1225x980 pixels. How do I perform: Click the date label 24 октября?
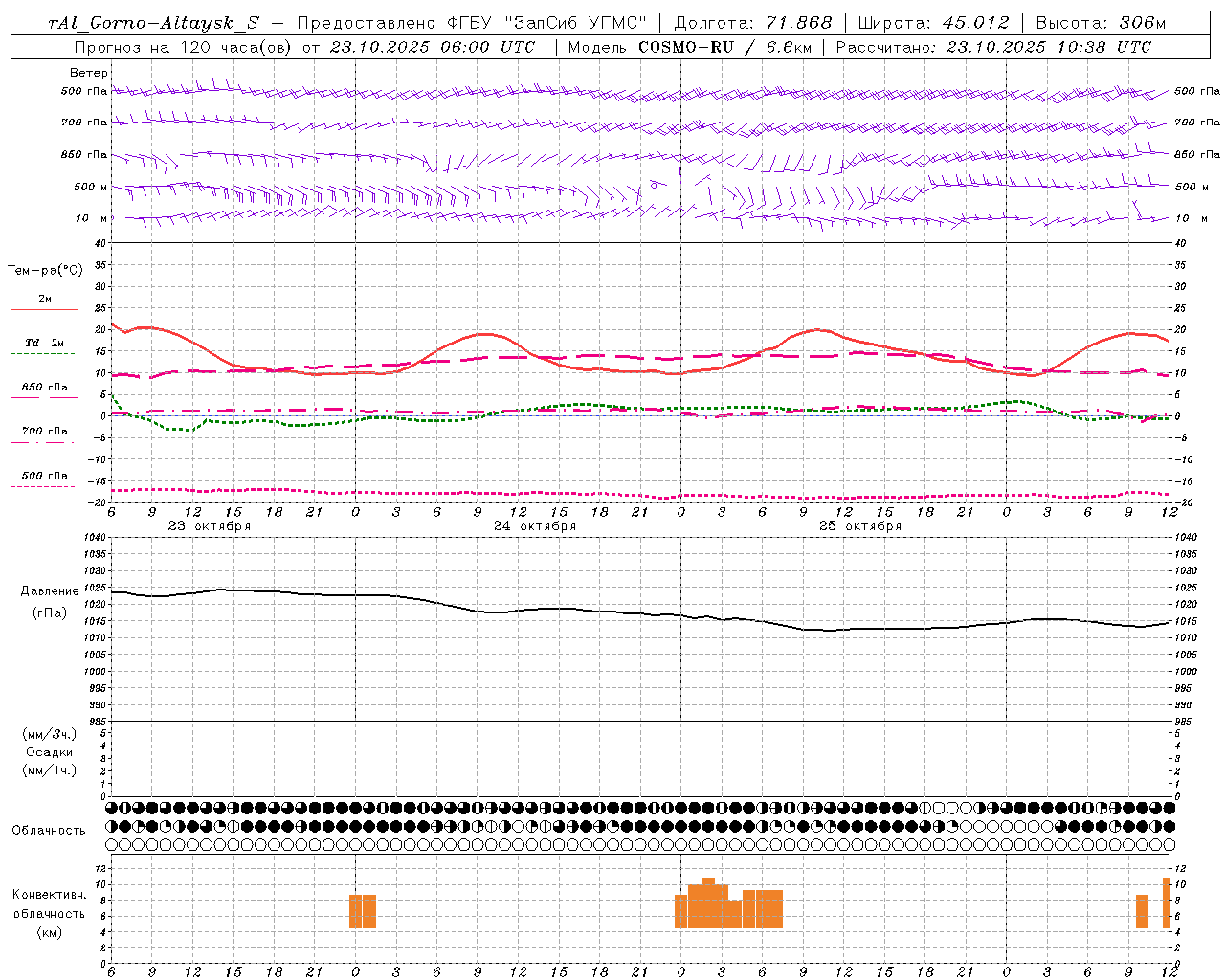[535, 526]
